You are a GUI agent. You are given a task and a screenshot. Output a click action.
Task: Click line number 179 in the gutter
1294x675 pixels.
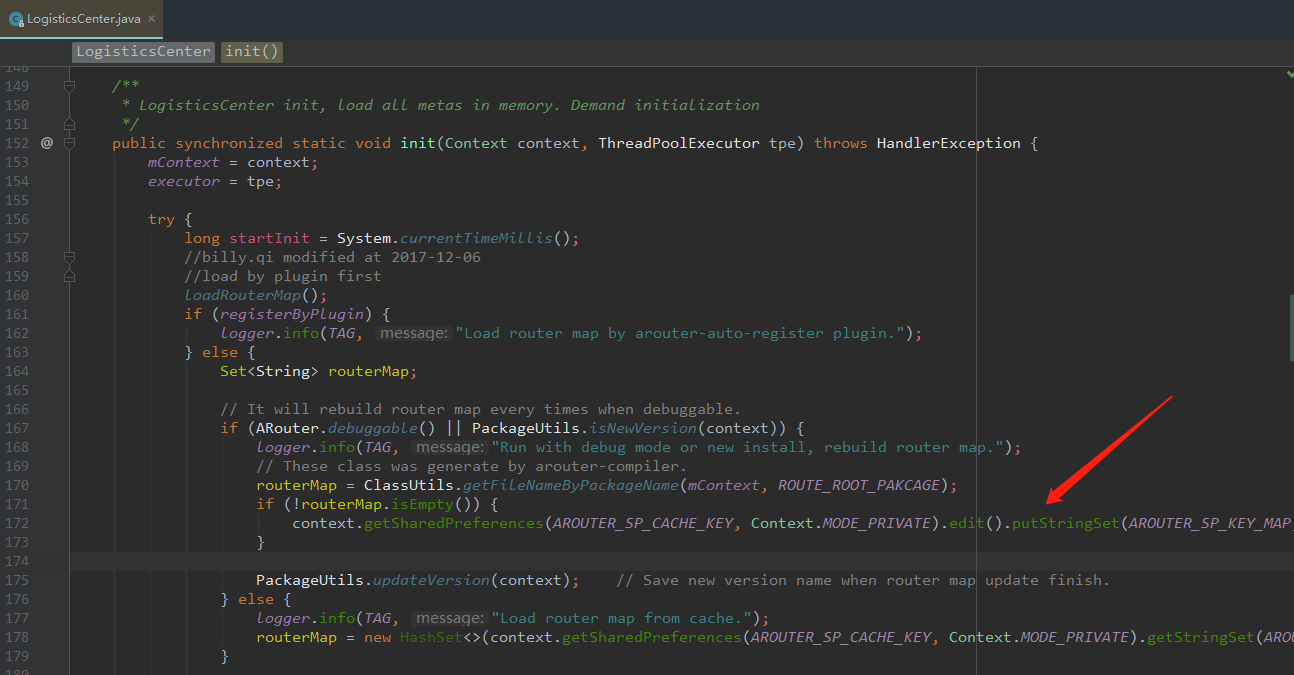(17, 656)
